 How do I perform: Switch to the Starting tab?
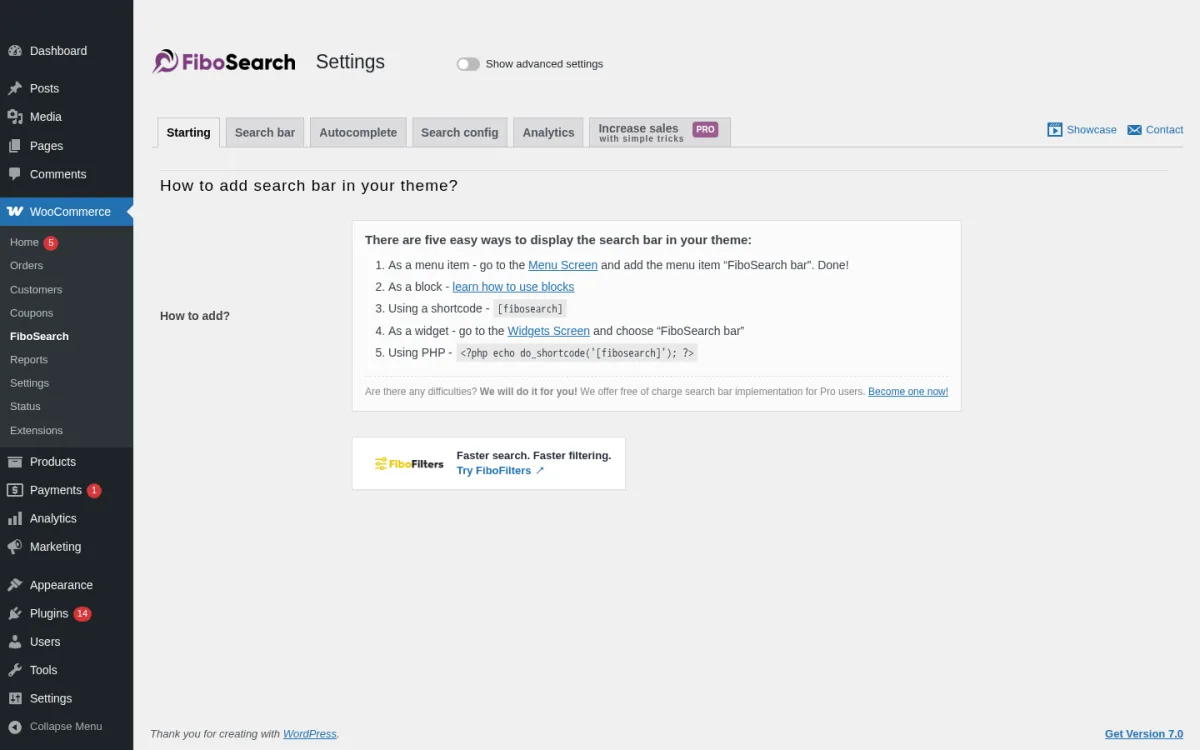click(x=188, y=132)
